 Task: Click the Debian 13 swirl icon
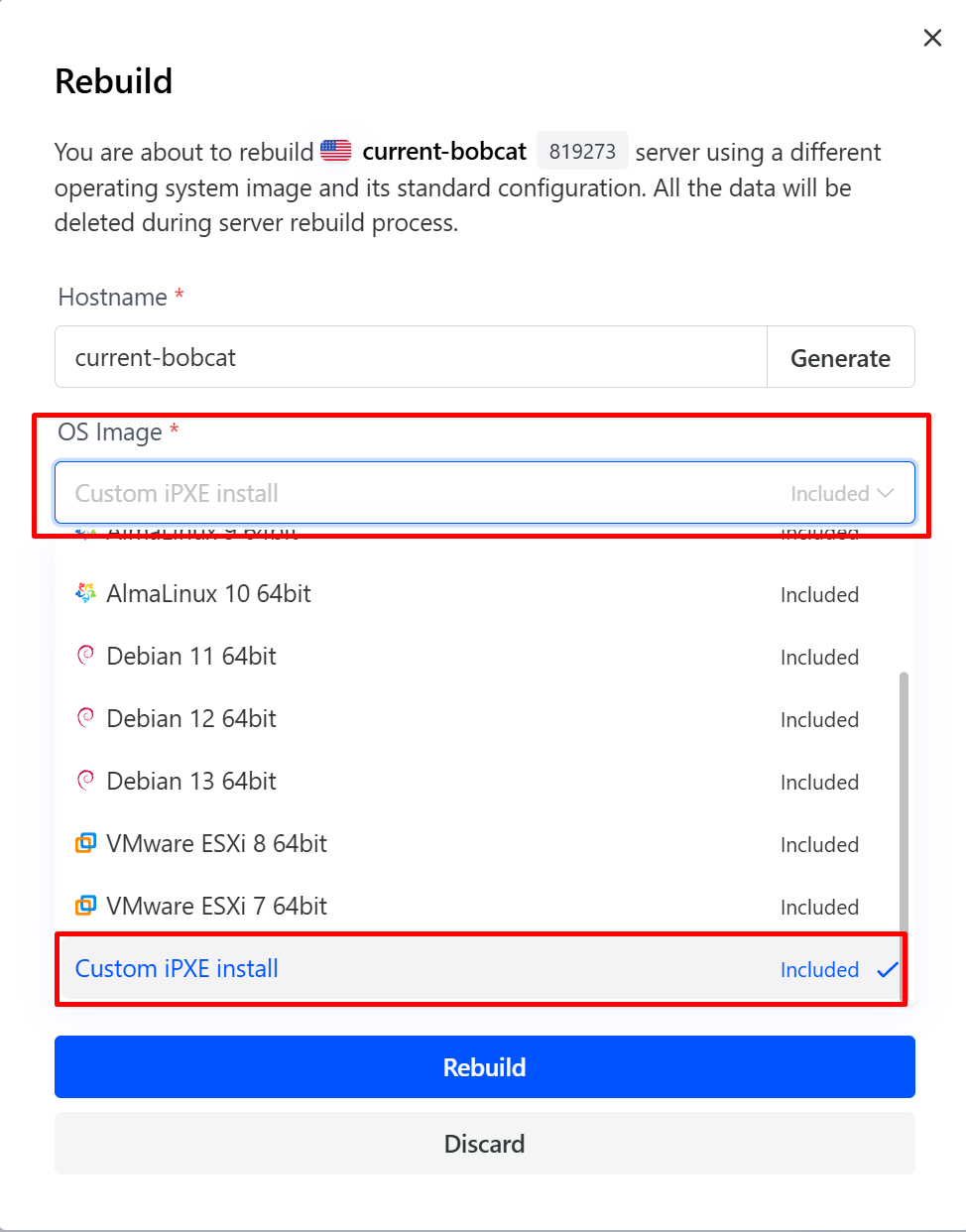click(x=86, y=780)
